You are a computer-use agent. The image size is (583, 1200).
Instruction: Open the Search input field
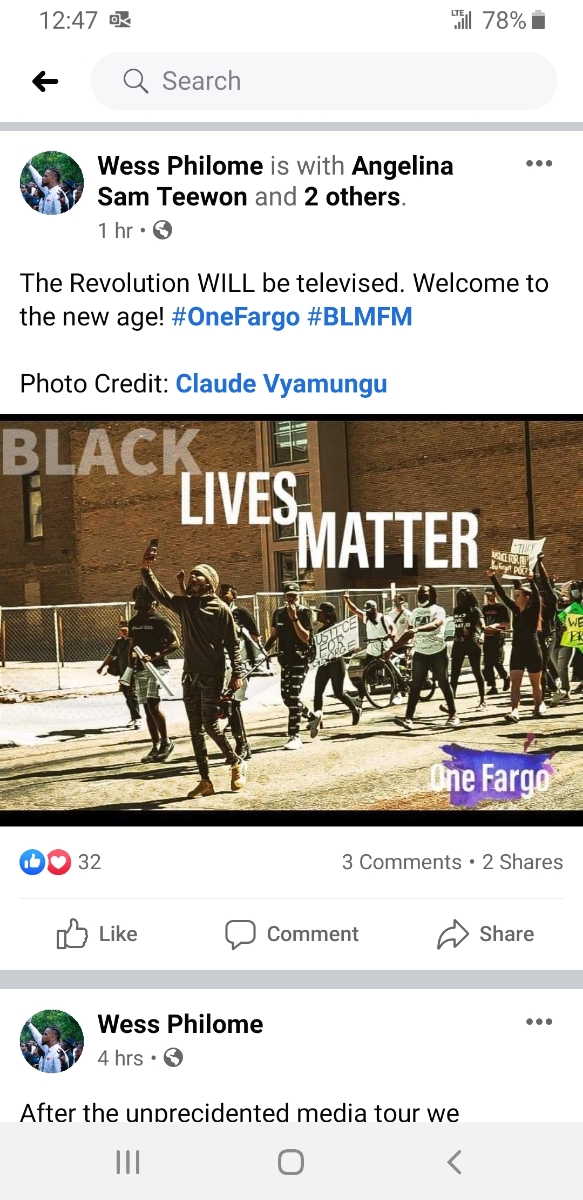coord(323,81)
